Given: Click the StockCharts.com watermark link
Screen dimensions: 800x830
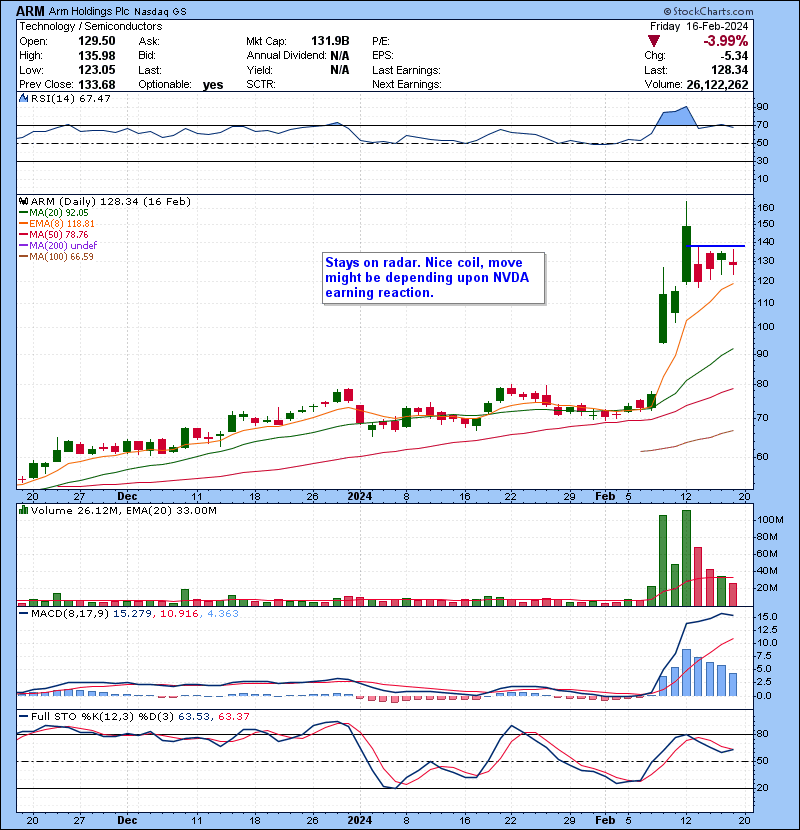Looking at the screenshot, I should pos(708,11).
